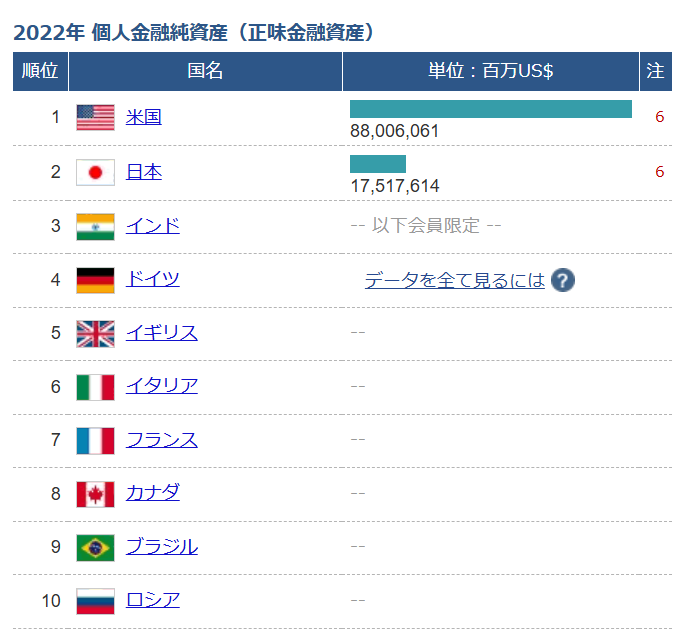The height and width of the screenshot is (644, 692).
Task: Open the 米国 country link
Action: 143,117
